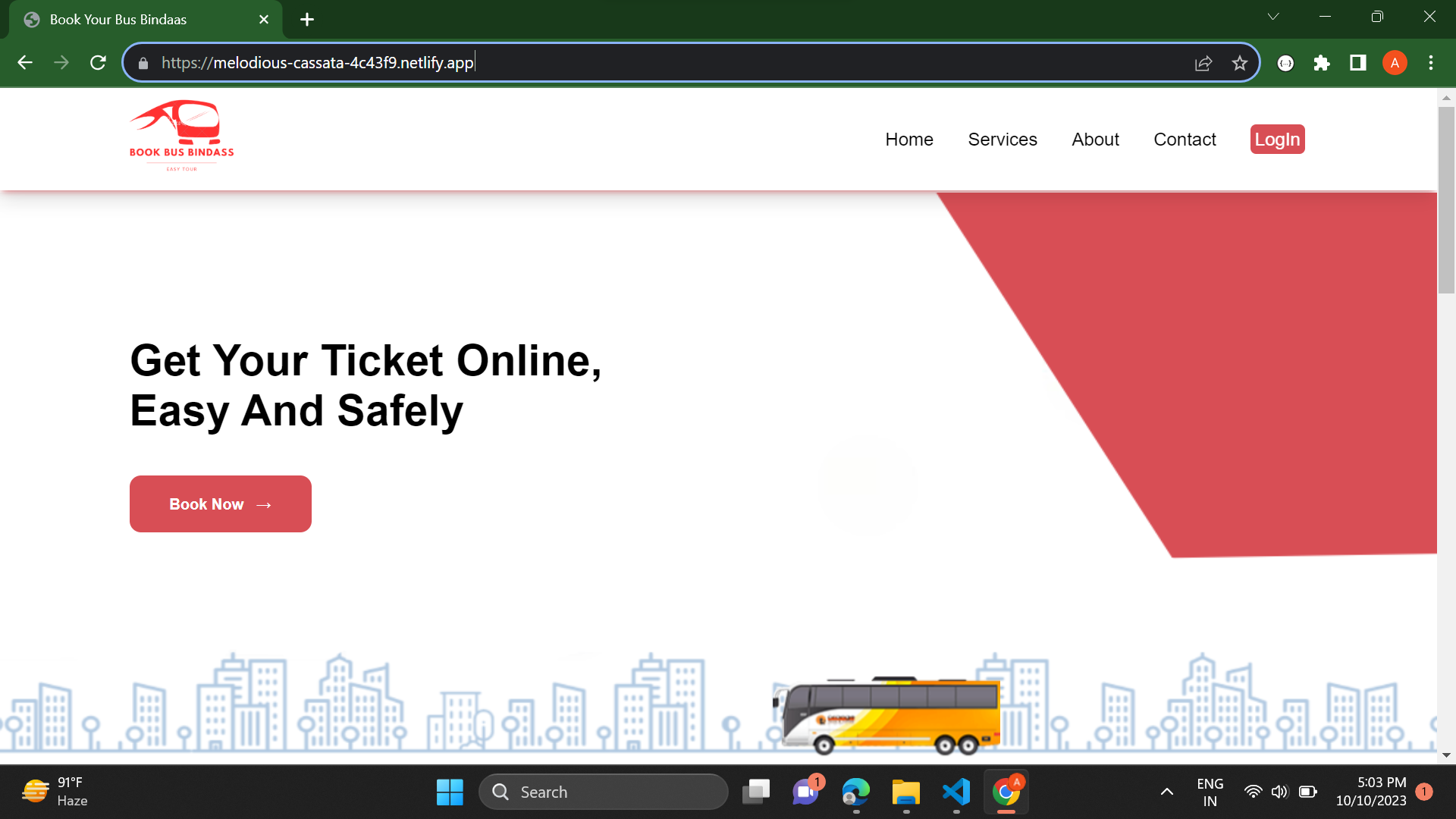Image resolution: width=1456 pixels, height=819 pixels.
Task: Click the share page icon in address bar
Action: (x=1203, y=63)
